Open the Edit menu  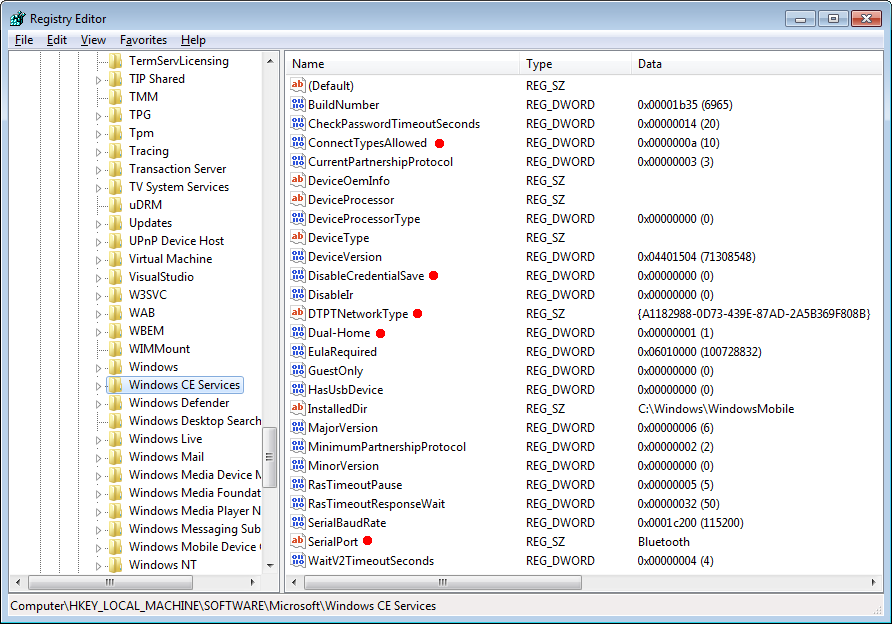click(57, 40)
